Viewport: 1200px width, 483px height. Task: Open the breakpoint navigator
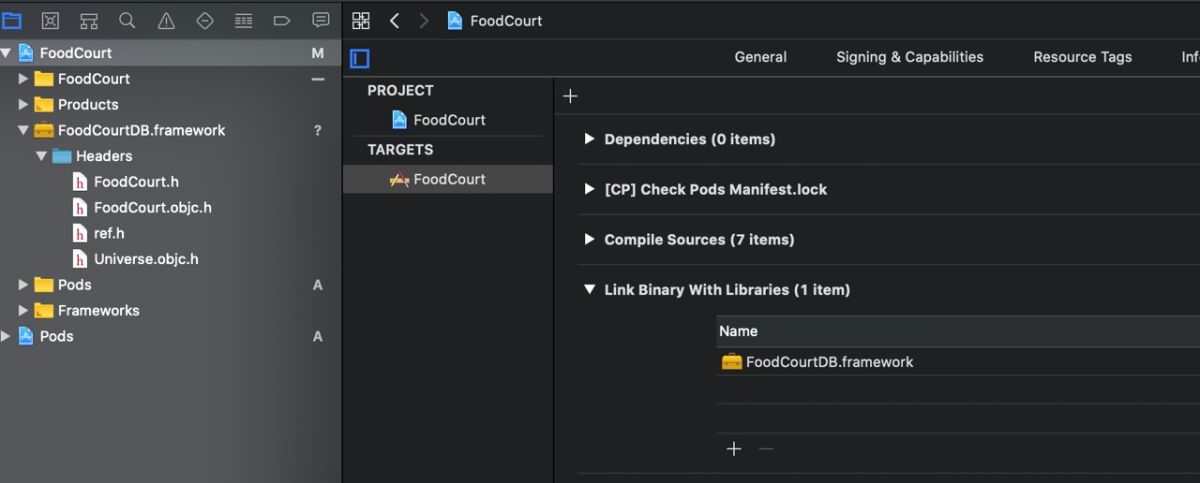[282, 20]
